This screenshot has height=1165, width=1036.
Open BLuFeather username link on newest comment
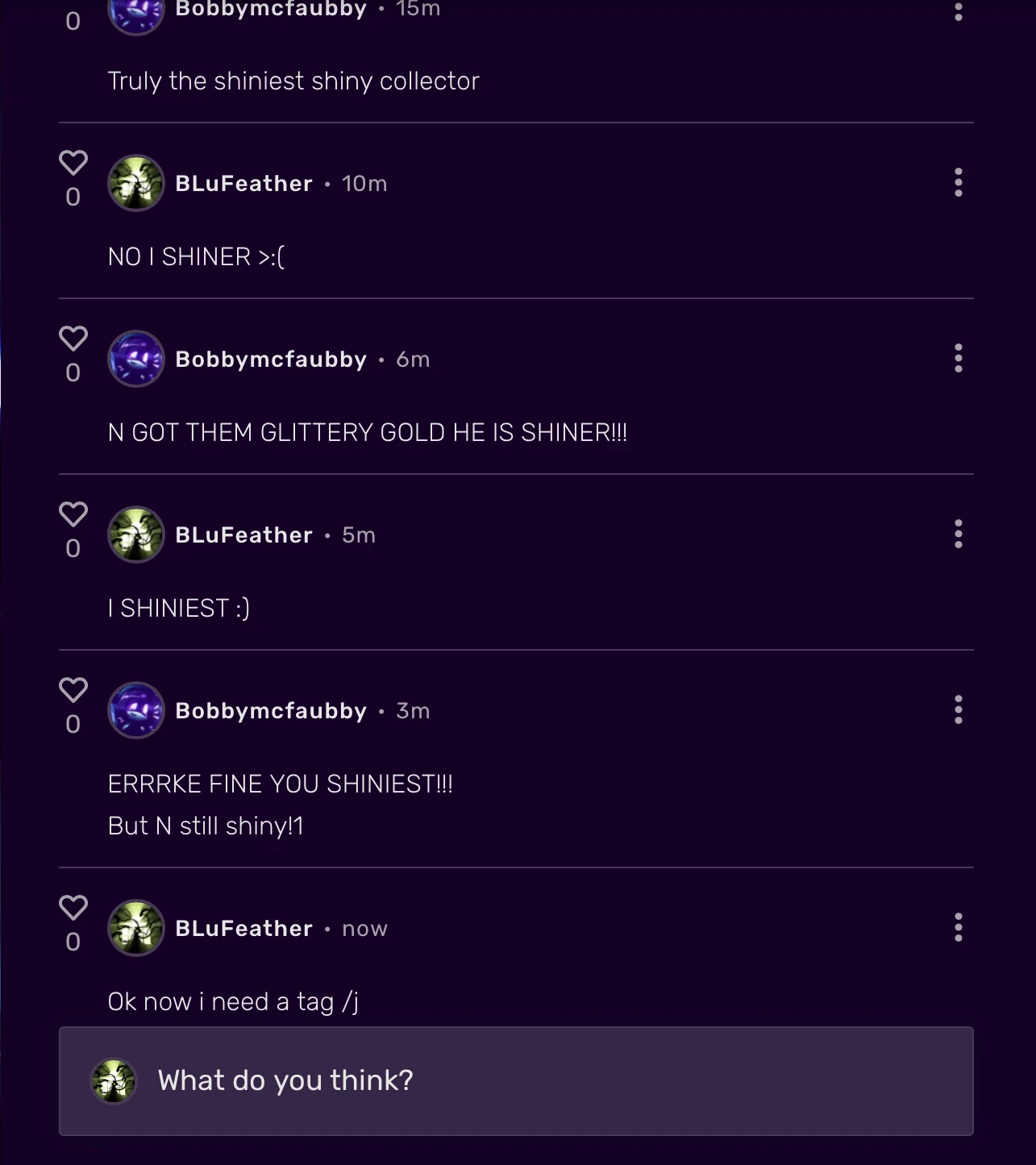(x=243, y=929)
